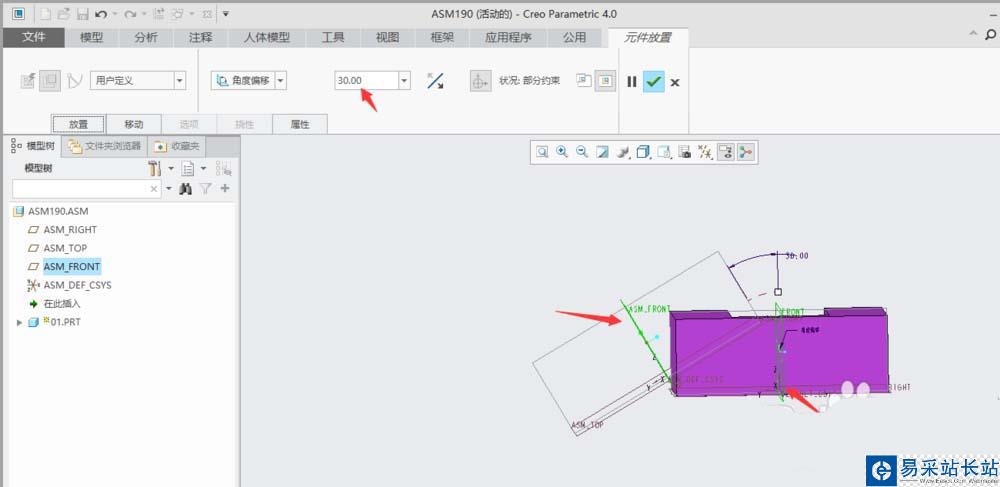Image resolution: width=1000 pixels, height=487 pixels.
Task: Click the Undo arrow icon
Action: click(101, 13)
